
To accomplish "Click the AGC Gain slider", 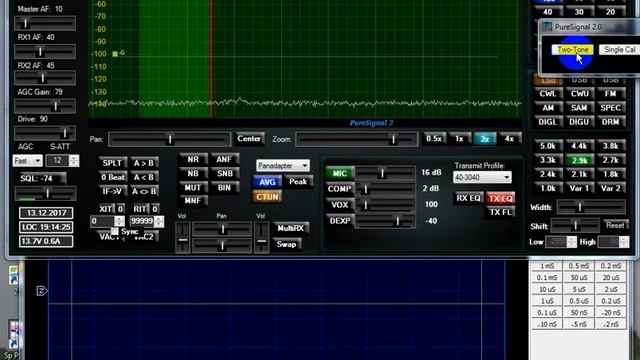I will coord(45,107).
